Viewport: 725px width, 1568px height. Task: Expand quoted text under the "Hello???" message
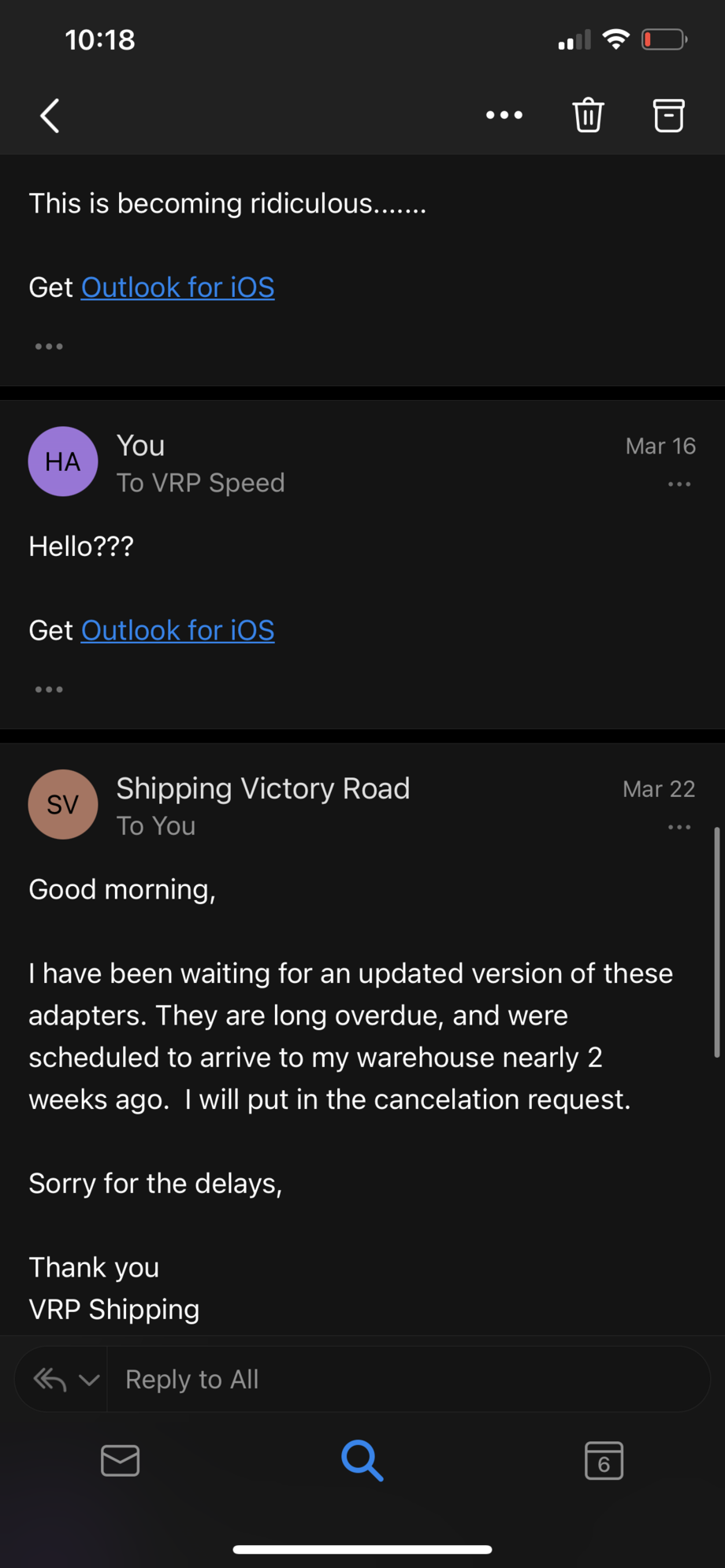(49, 689)
